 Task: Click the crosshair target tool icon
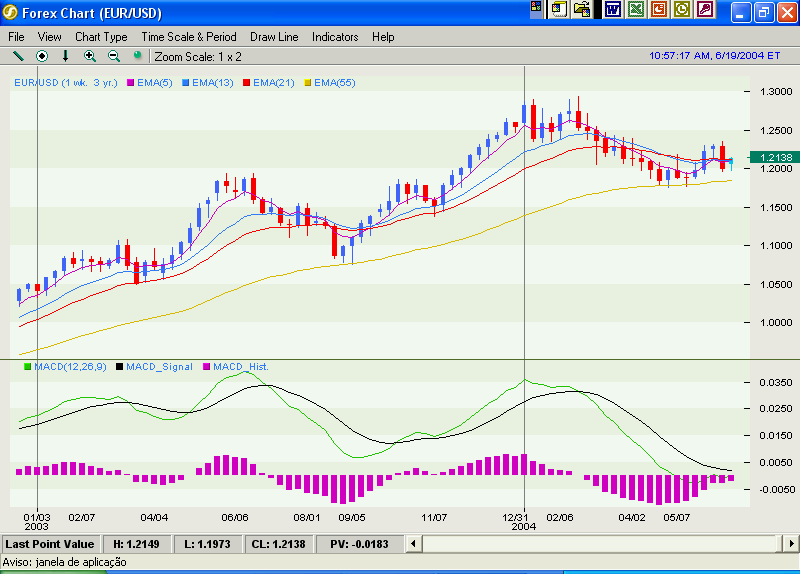click(x=42, y=56)
